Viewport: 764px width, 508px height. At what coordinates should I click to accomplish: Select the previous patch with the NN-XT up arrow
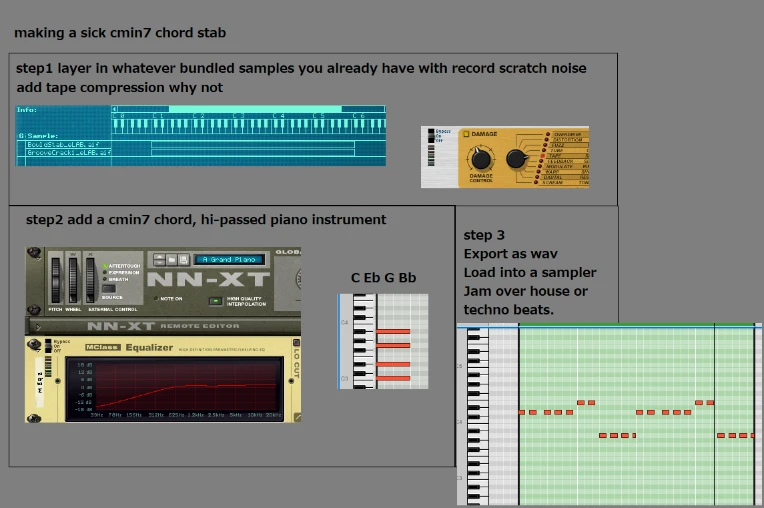pyautogui.click(x=159, y=257)
